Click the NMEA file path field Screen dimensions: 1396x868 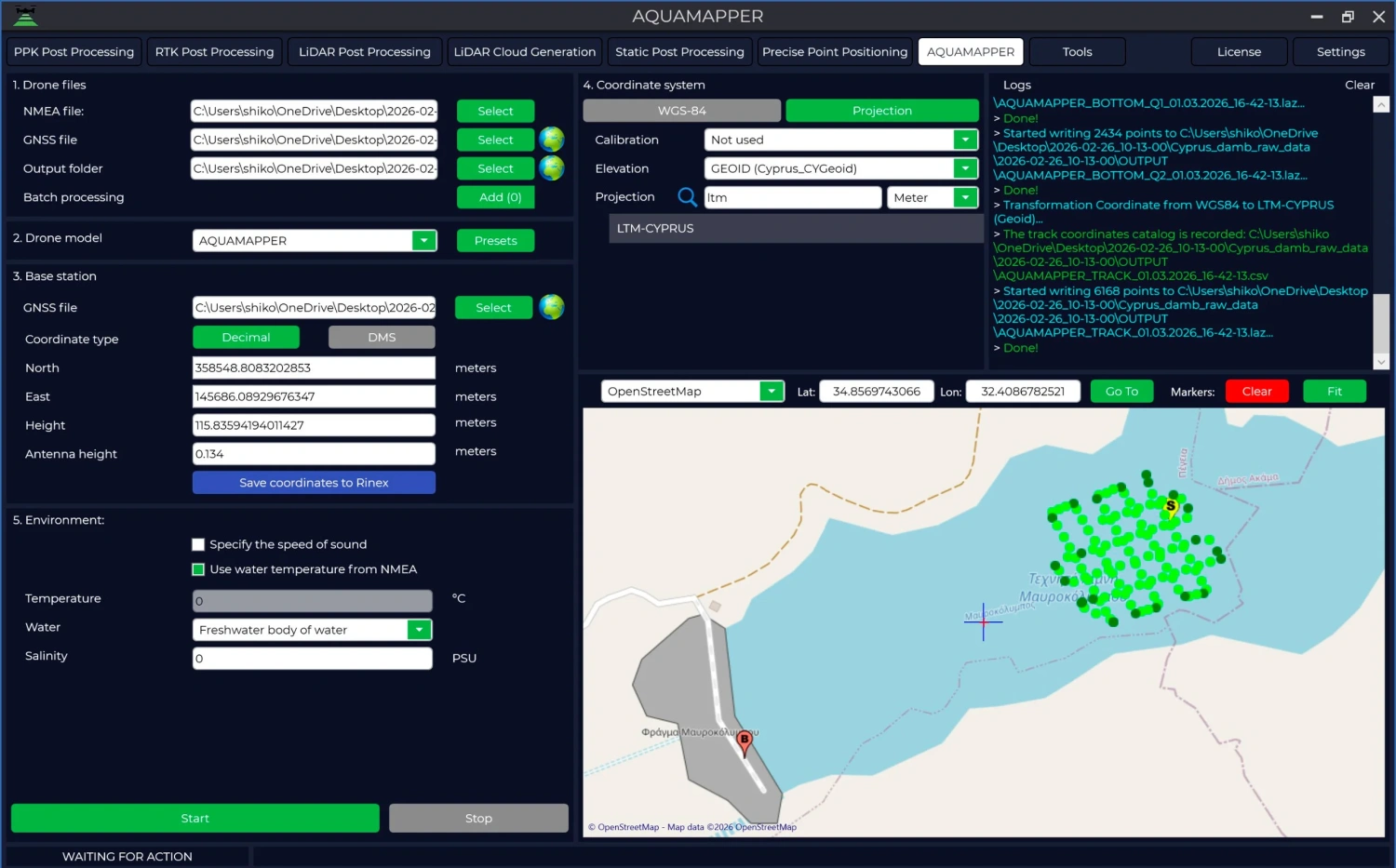pyautogui.click(x=314, y=111)
